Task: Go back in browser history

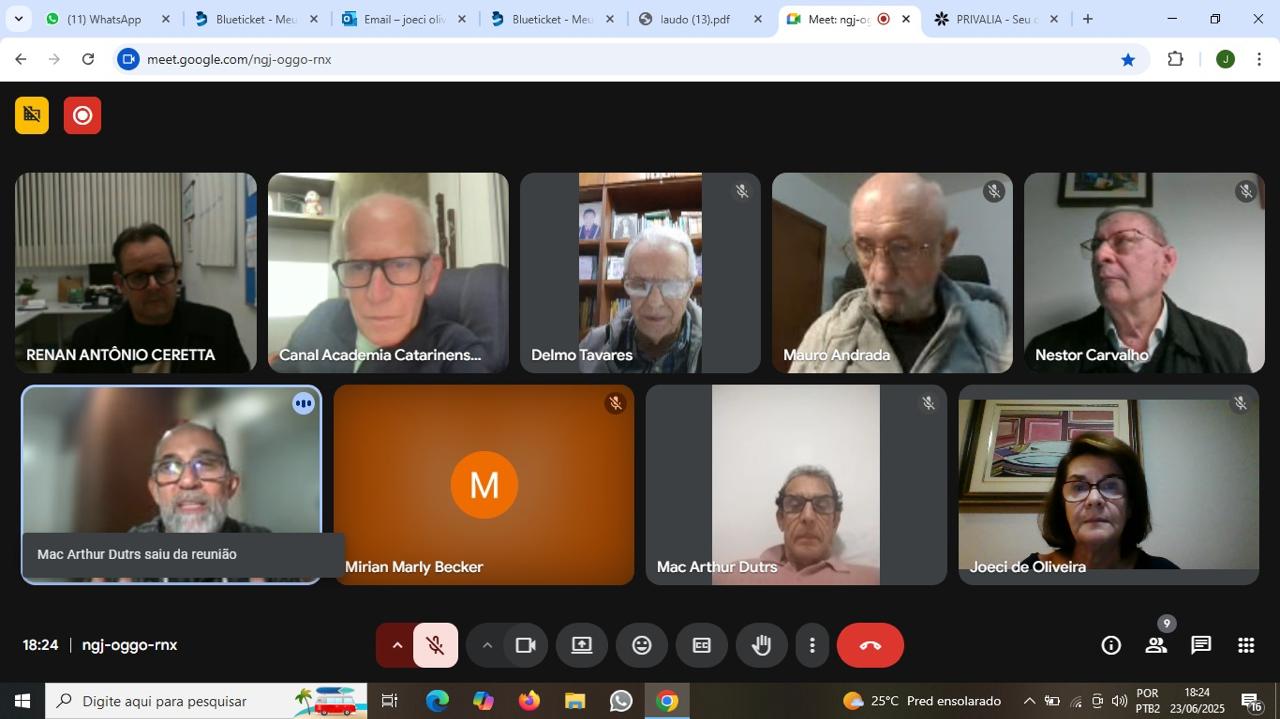Action: 20,59
